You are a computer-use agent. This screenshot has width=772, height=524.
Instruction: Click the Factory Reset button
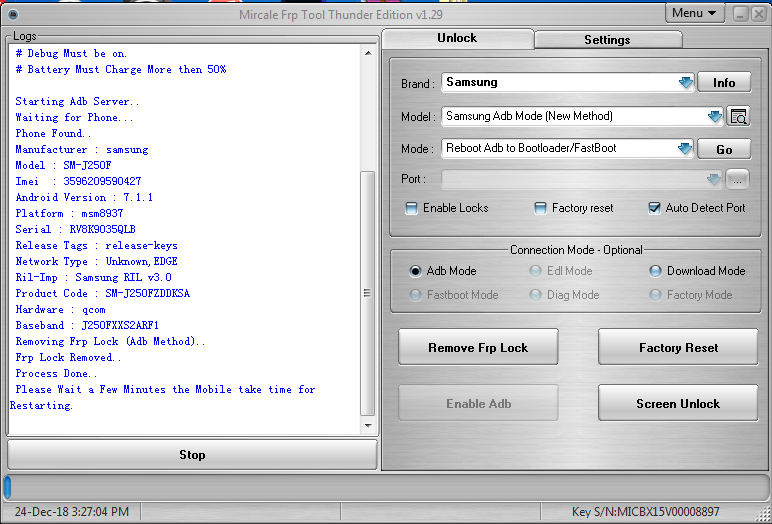coord(678,347)
